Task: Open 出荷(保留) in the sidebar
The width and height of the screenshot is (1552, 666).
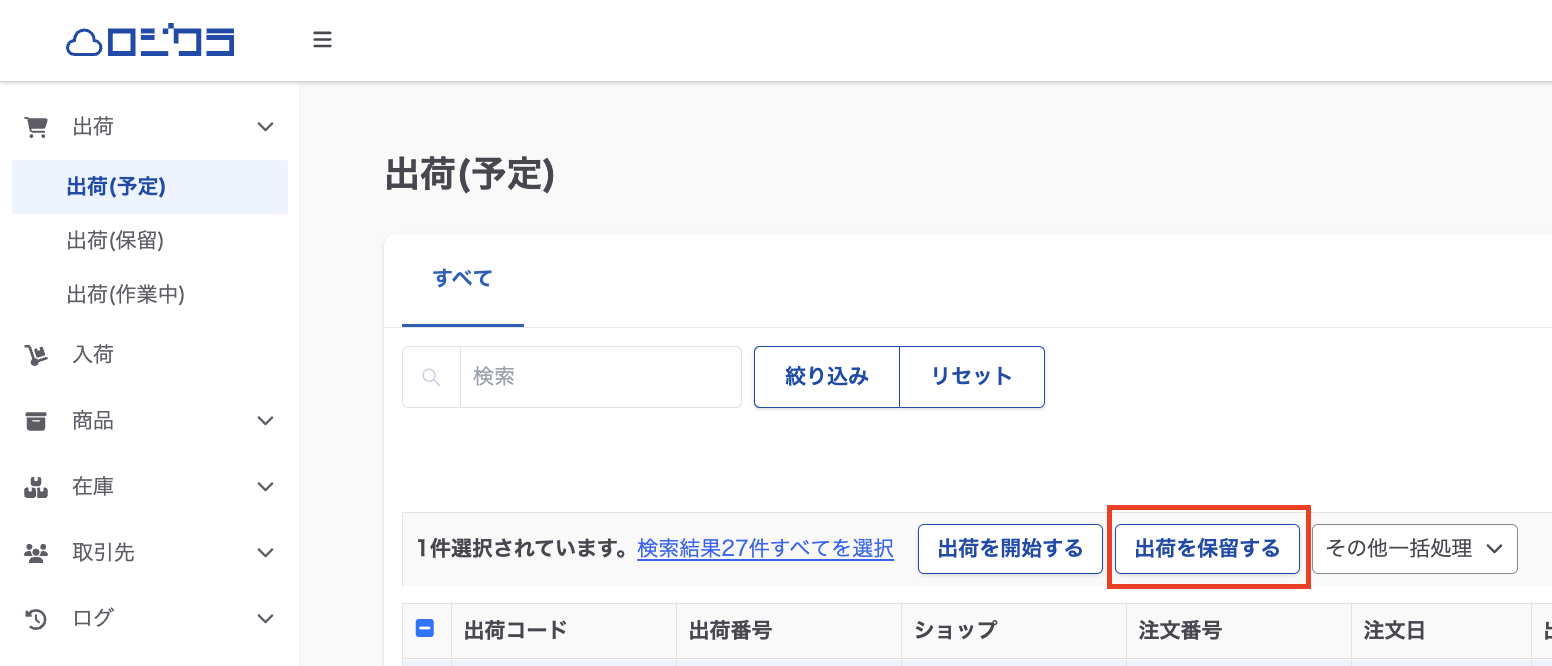Action: [115, 240]
